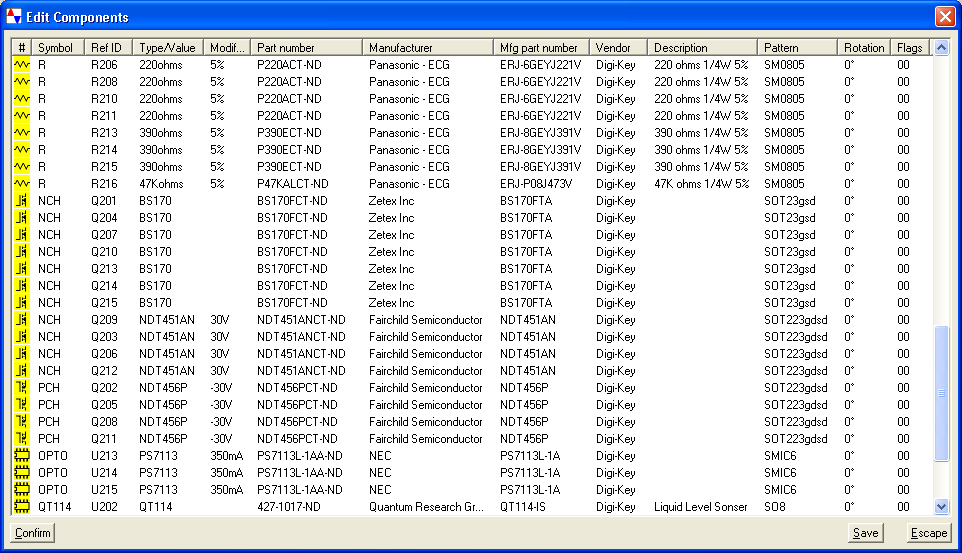Select the IC icon of QT114 row
The height and width of the screenshot is (553, 962).
click(22, 506)
